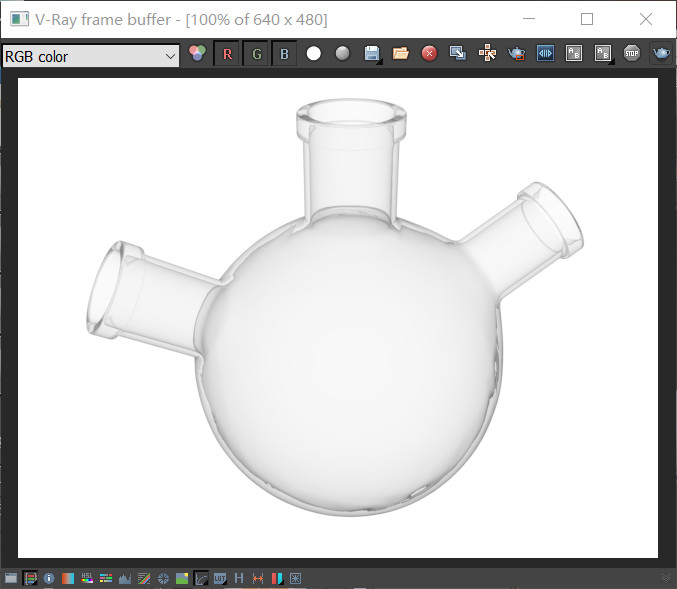Toggle color corrections list icon

pyautogui.click(x=30, y=578)
